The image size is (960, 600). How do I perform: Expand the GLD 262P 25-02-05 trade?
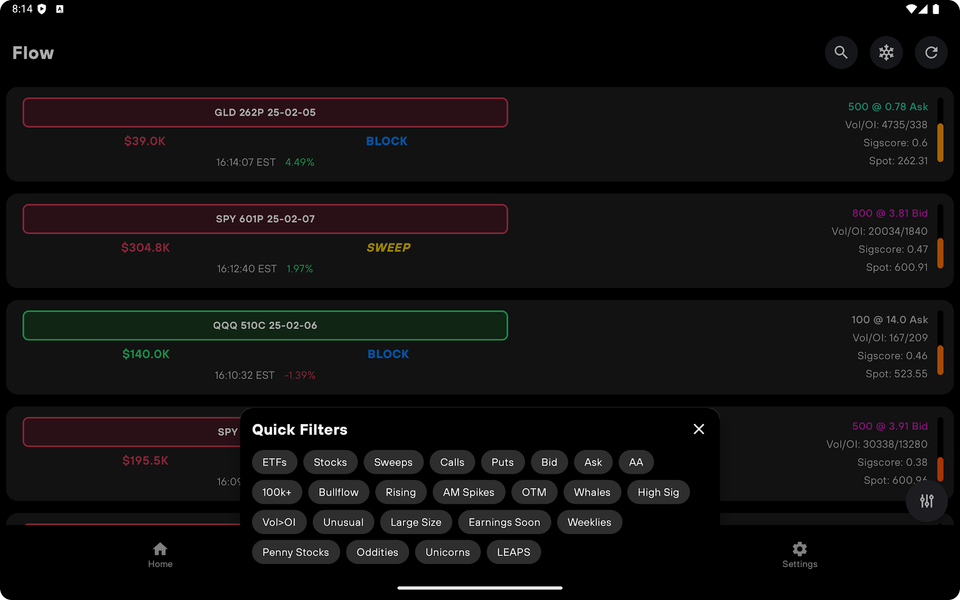point(265,112)
